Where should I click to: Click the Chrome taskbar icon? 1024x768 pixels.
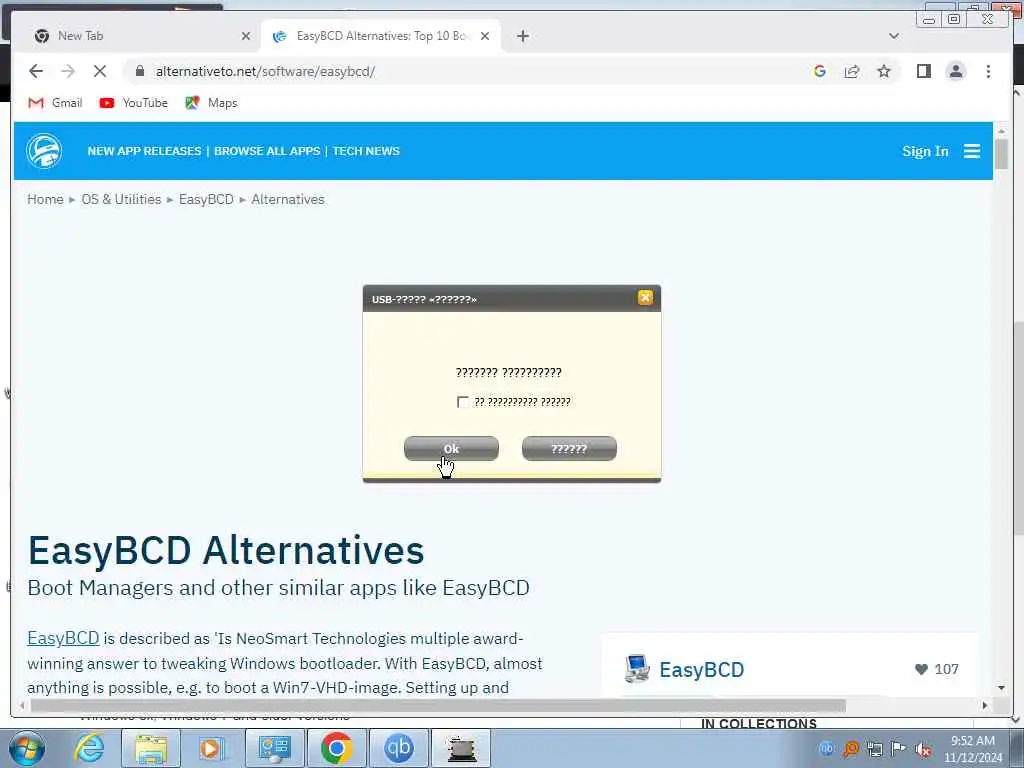(x=336, y=748)
